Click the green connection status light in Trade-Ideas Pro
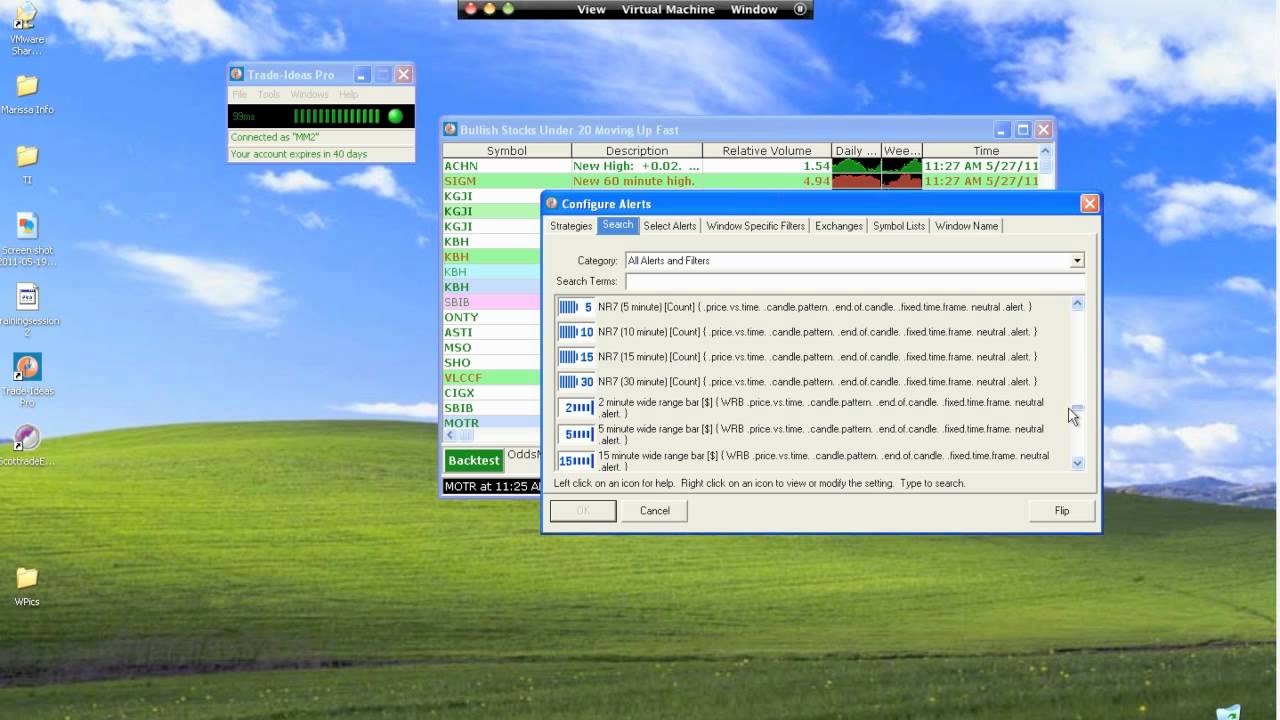The height and width of the screenshot is (720, 1280). point(395,116)
